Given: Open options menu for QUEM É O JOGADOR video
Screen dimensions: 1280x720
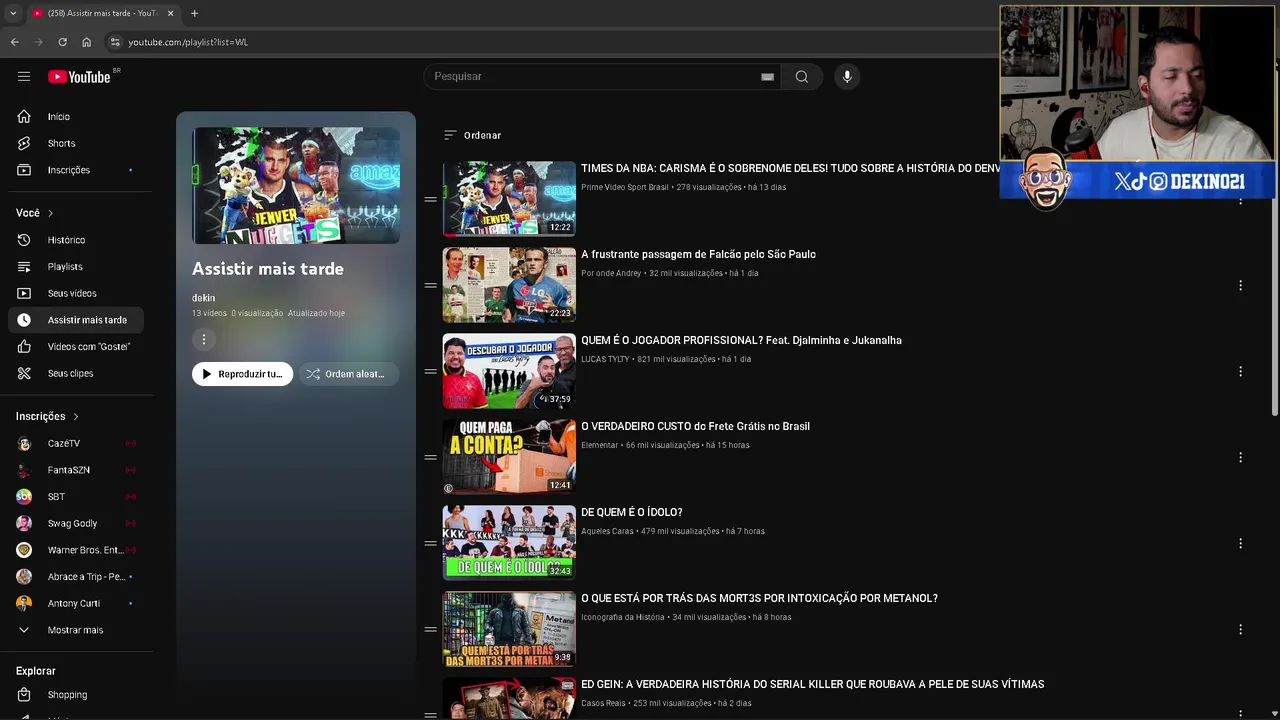Looking at the screenshot, I should click(x=1240, y=371).
